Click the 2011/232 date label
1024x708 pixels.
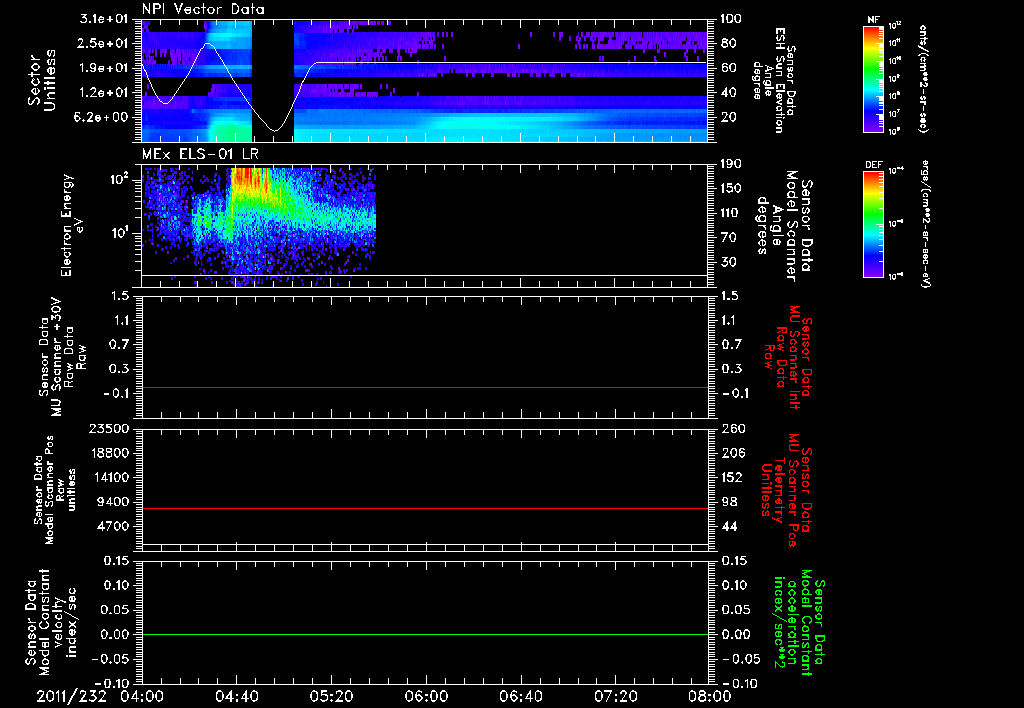coord(71,696)
